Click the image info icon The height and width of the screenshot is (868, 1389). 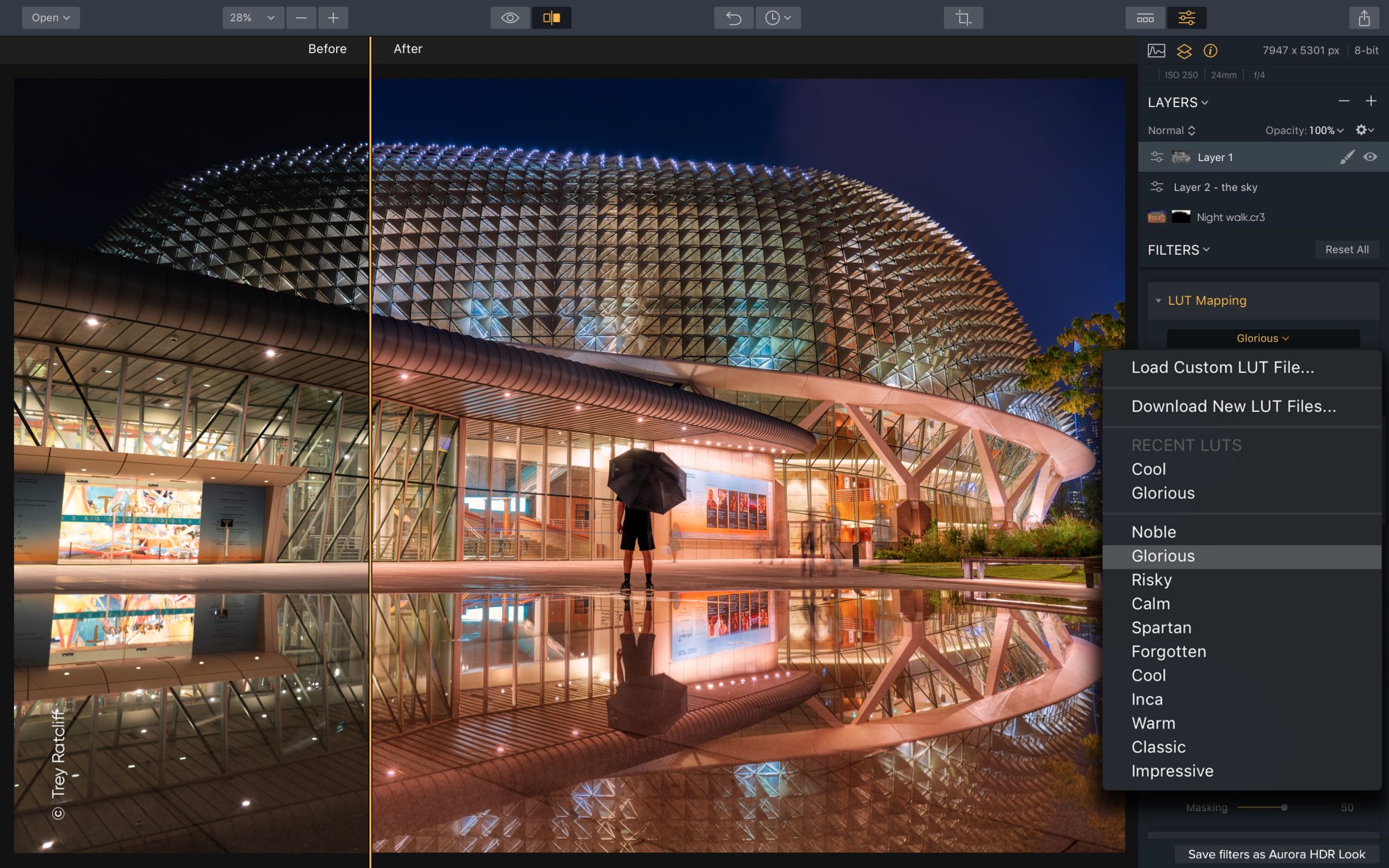1211,51
